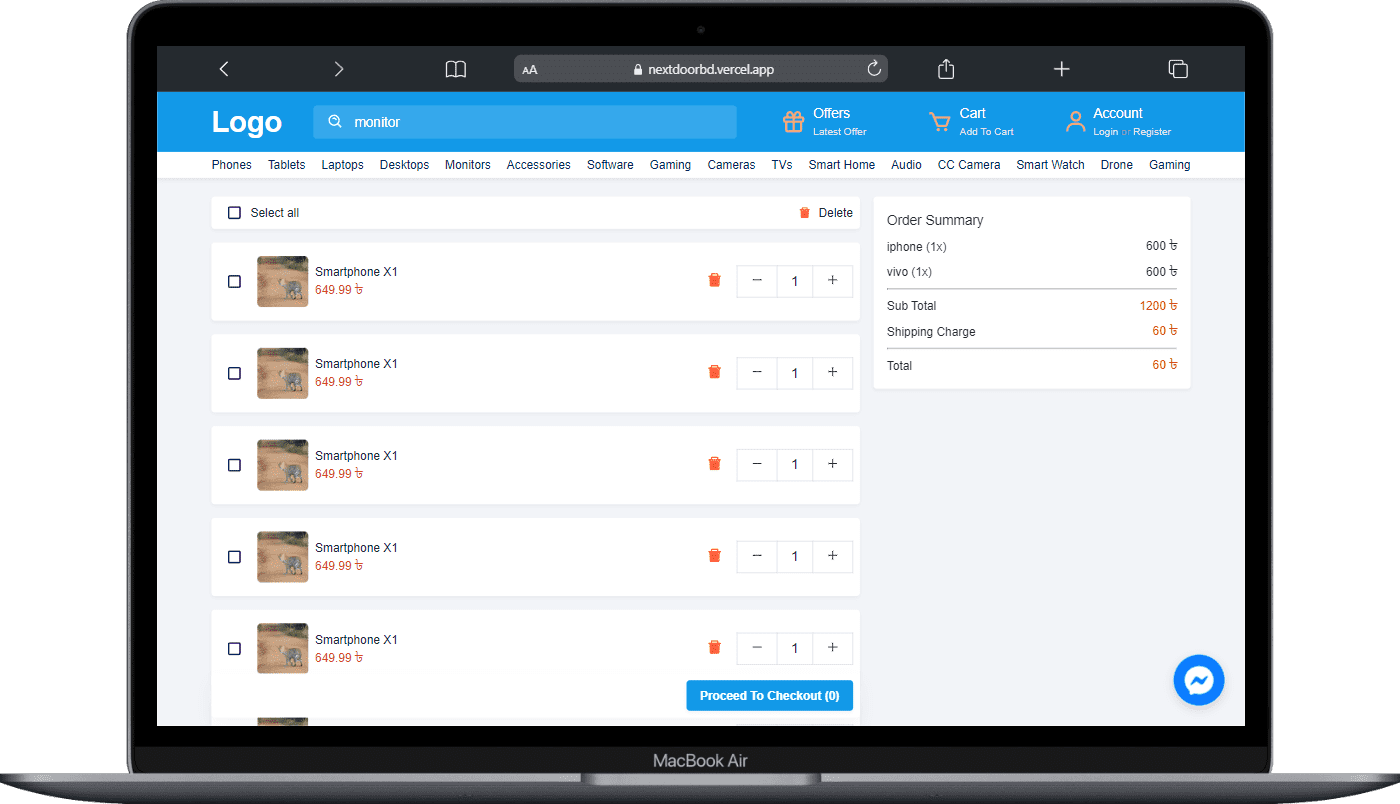
Task: Open the Desktops category
Action: pyautogui.click(x=404, y=165)
